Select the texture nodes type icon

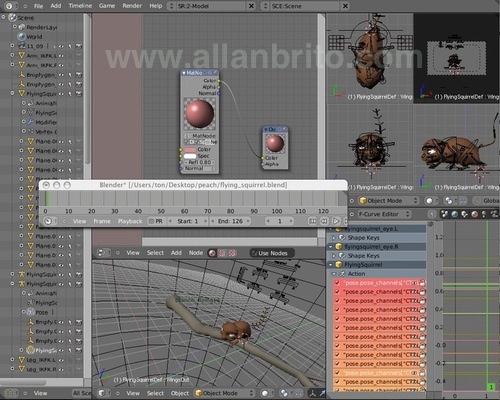[232, 253]
